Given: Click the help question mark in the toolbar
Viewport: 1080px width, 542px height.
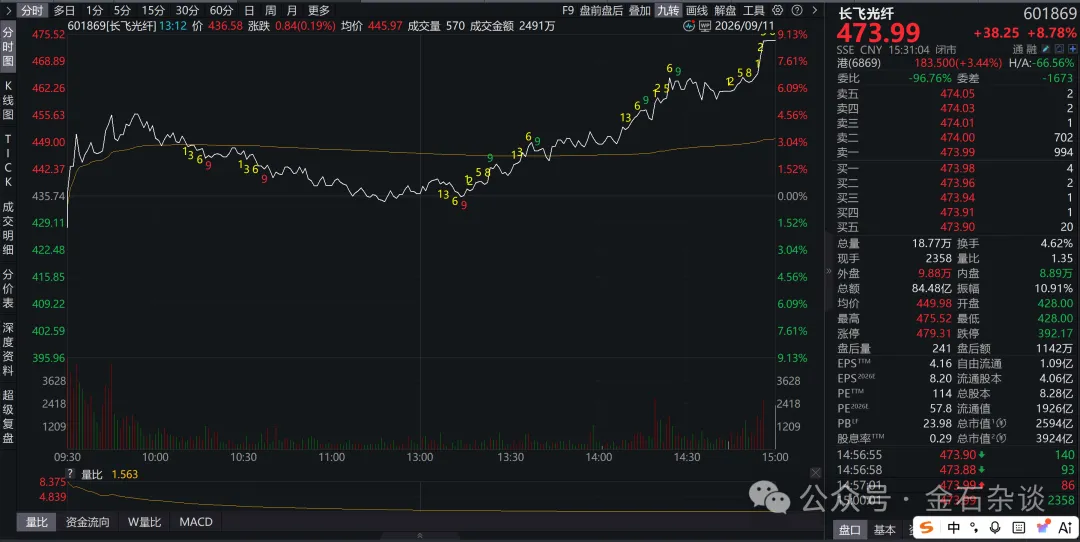Looking at the screenshot, I should (797, 10).
